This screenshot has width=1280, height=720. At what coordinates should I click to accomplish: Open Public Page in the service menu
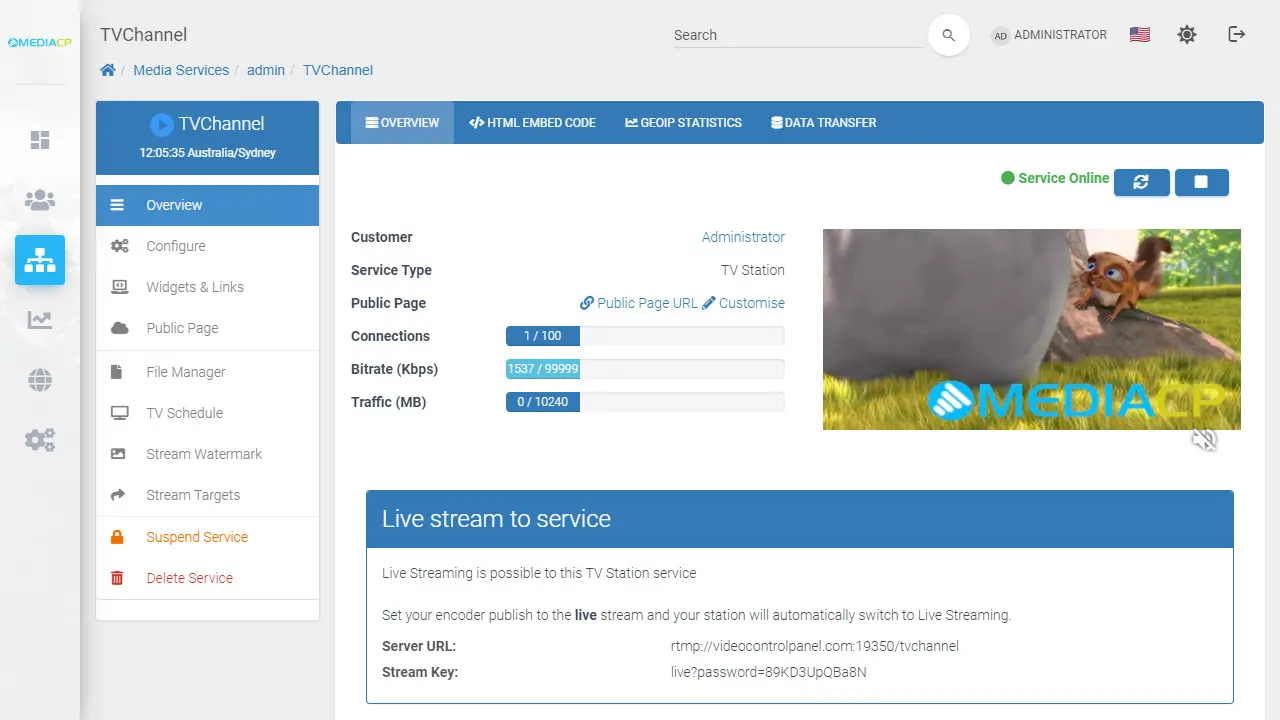[x=207, y=328]
